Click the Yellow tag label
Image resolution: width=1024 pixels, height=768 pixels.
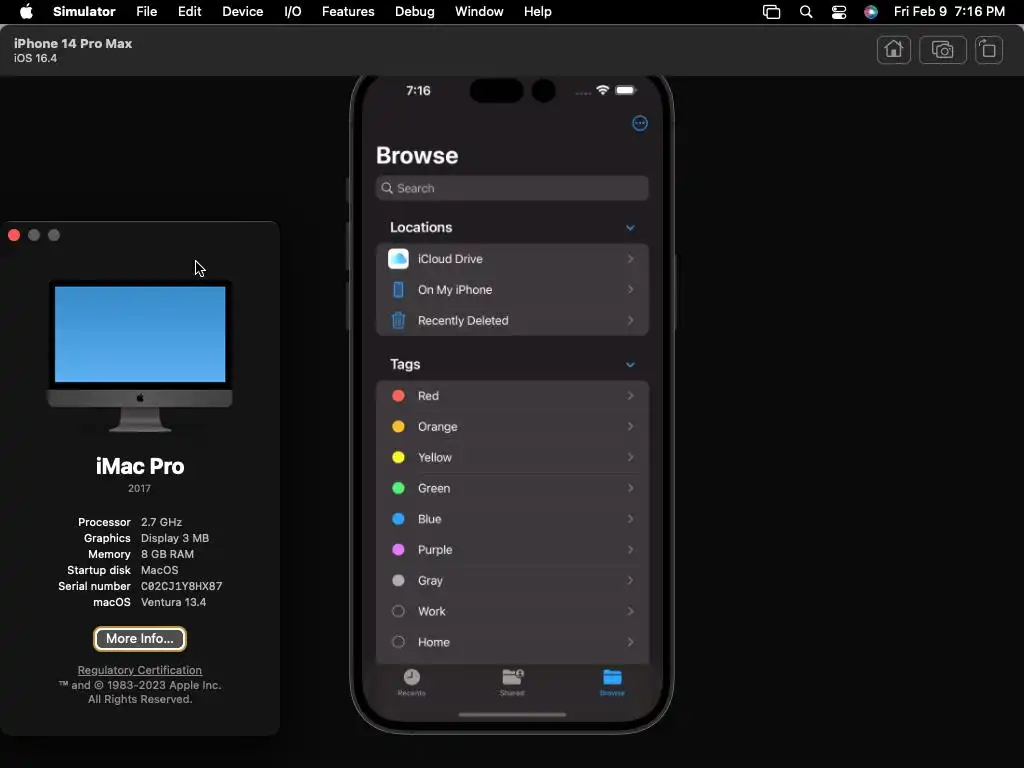tap(435, 457)
